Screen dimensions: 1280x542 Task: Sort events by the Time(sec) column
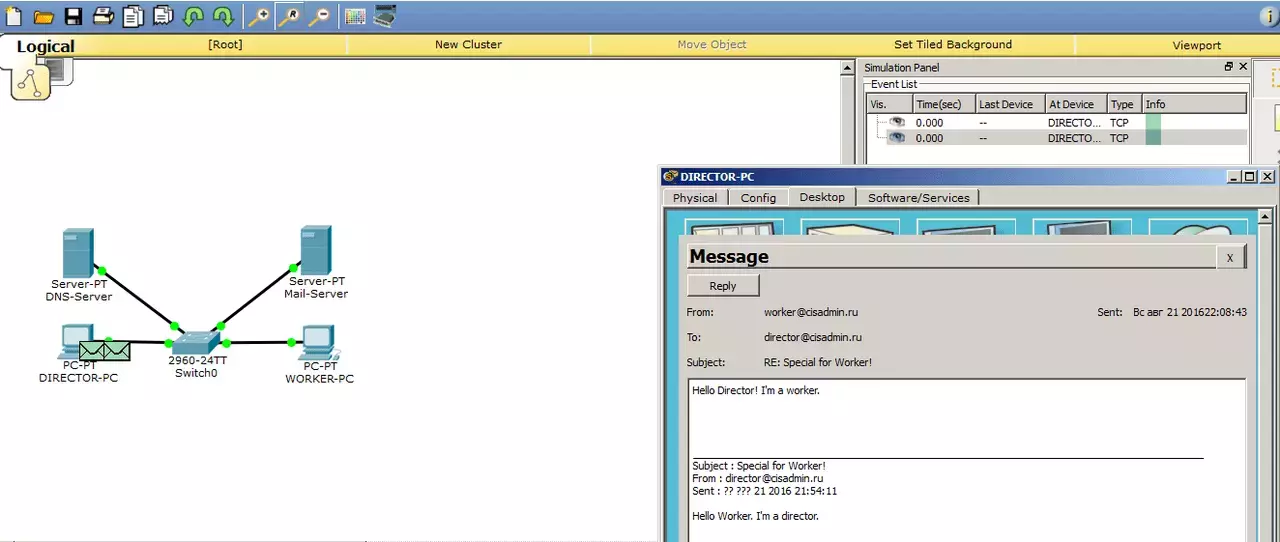click(x=942, y=104)
